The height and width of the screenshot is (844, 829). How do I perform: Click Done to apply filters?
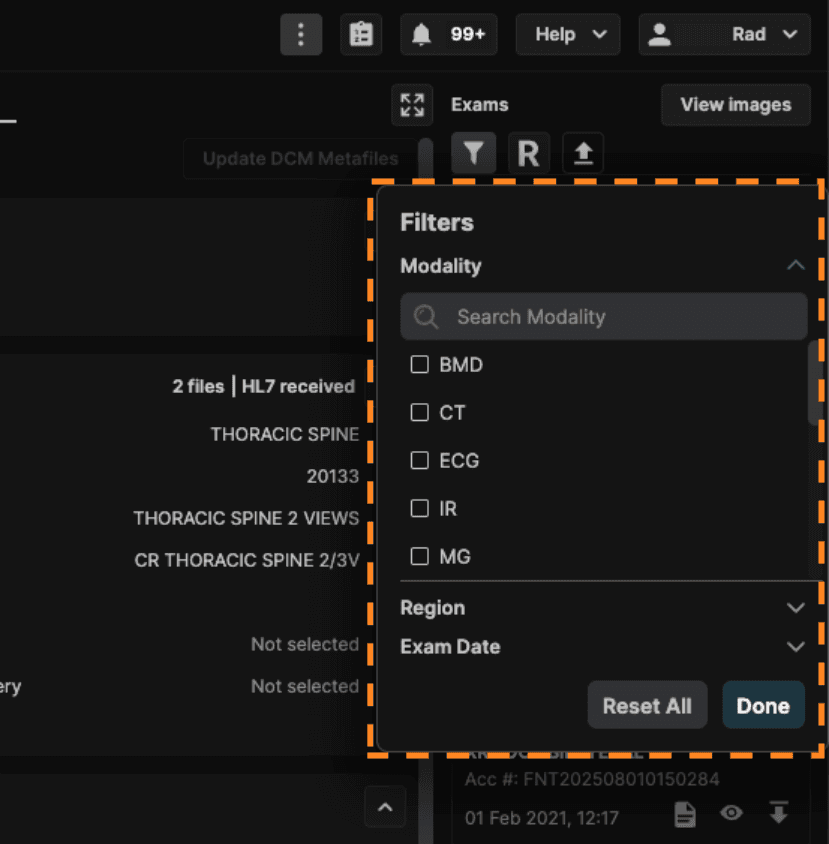coord(763,705)
